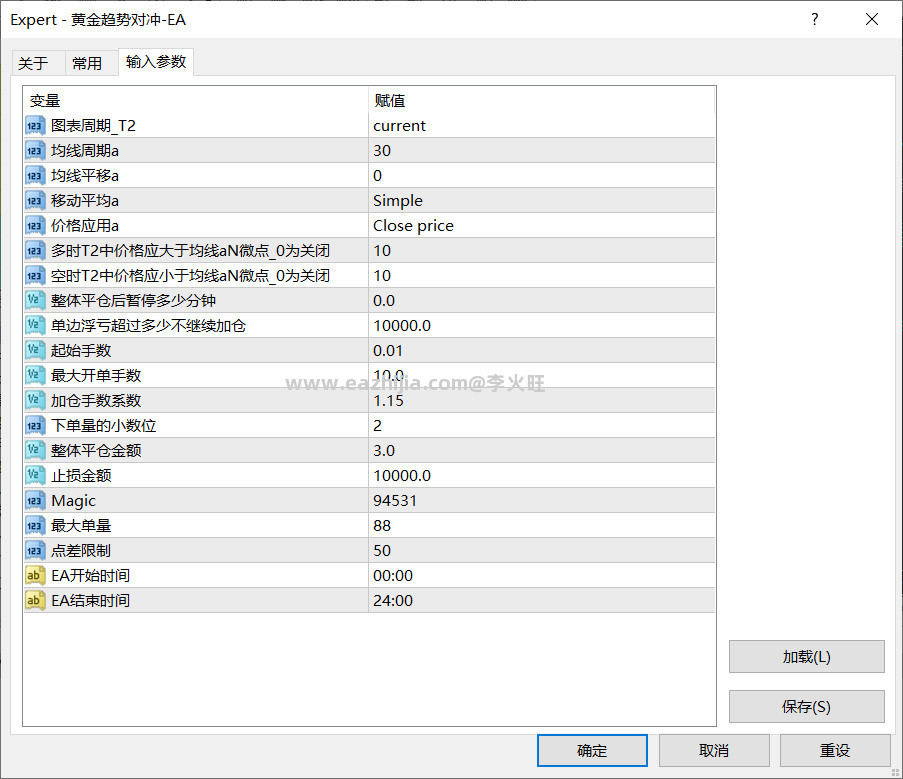Click the double icon beside 止损金额
903x779 pixels.
click(x=35, y=476)
